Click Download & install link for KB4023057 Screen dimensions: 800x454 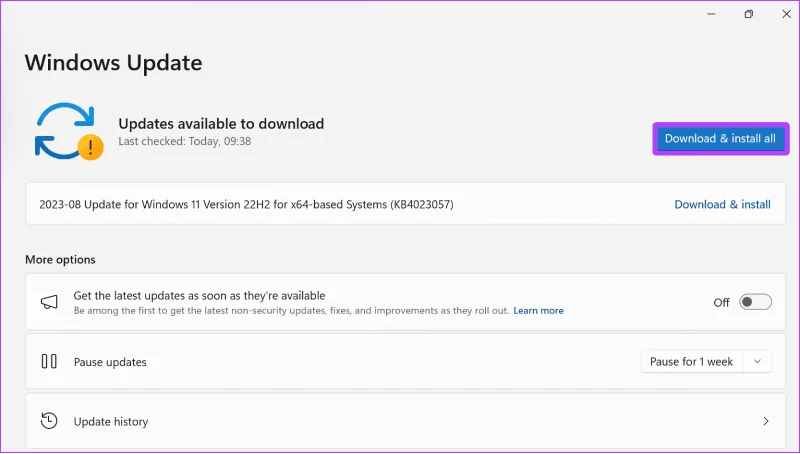tap(722, 205)
